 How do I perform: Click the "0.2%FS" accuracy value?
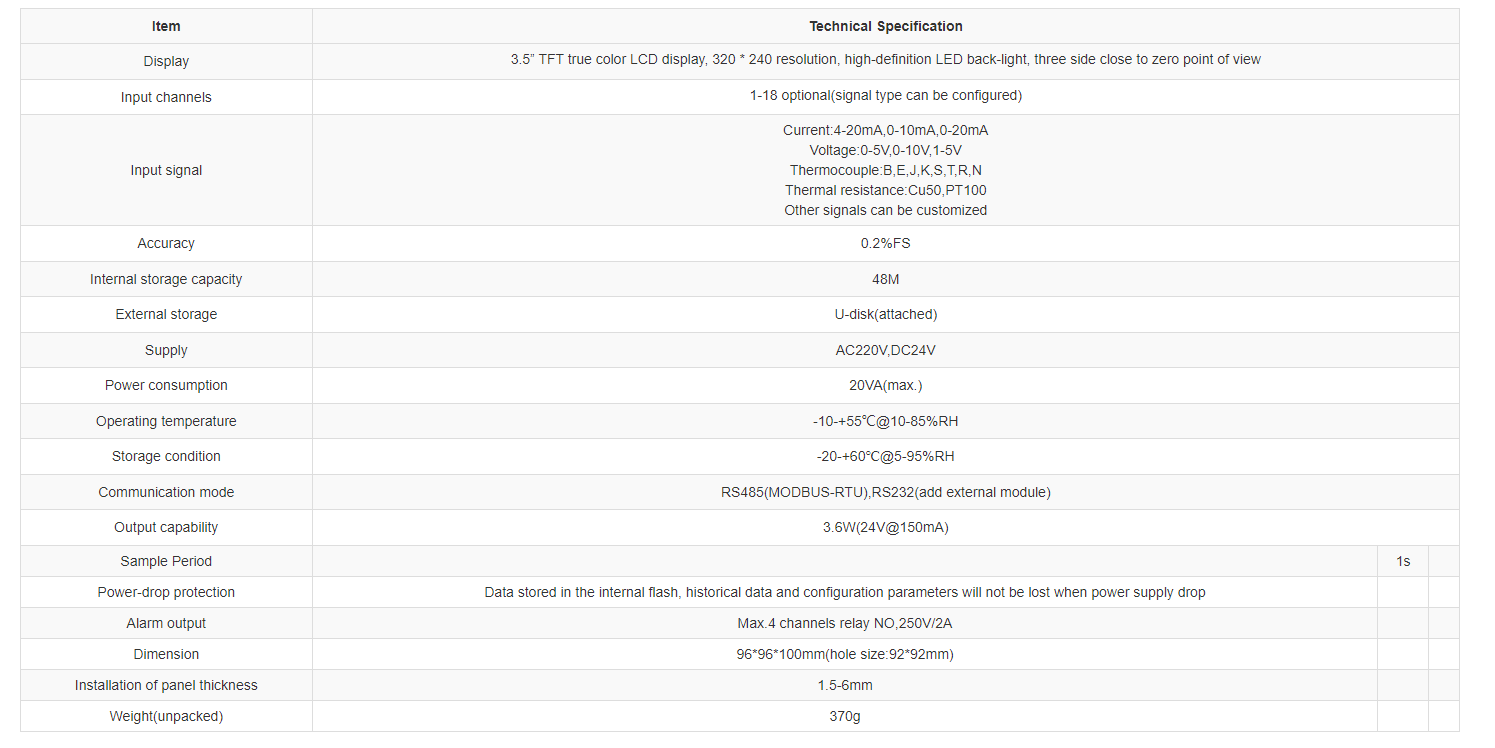(885, 243)
